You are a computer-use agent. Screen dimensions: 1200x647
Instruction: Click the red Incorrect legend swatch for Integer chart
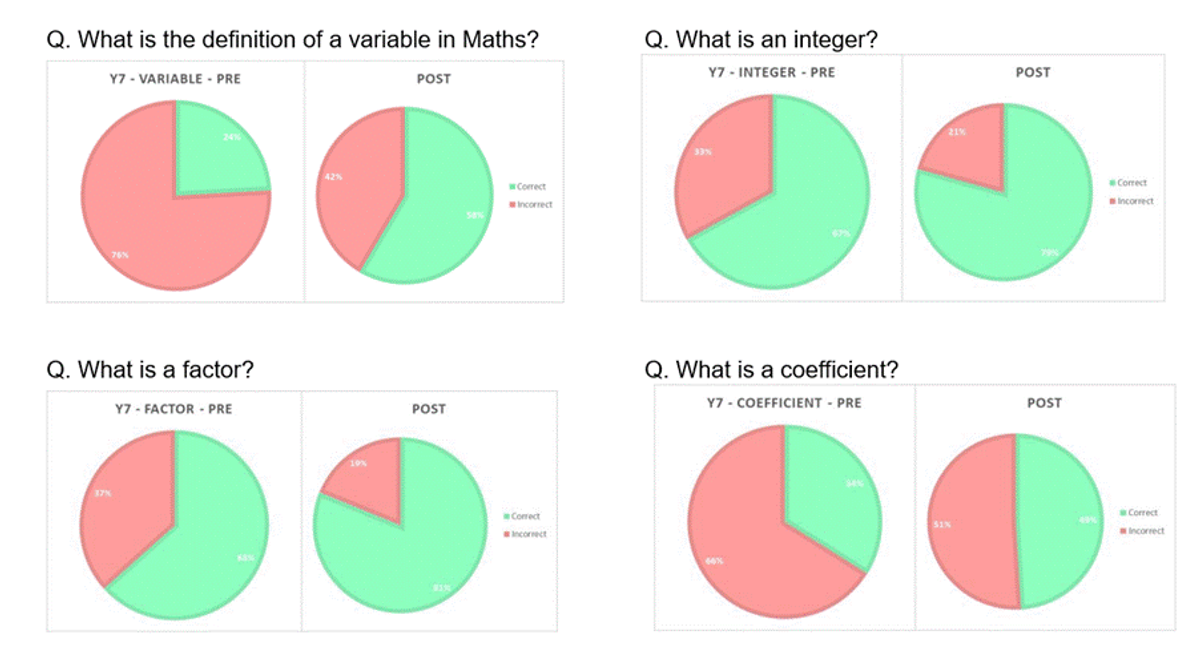[x=1113, y=201]
